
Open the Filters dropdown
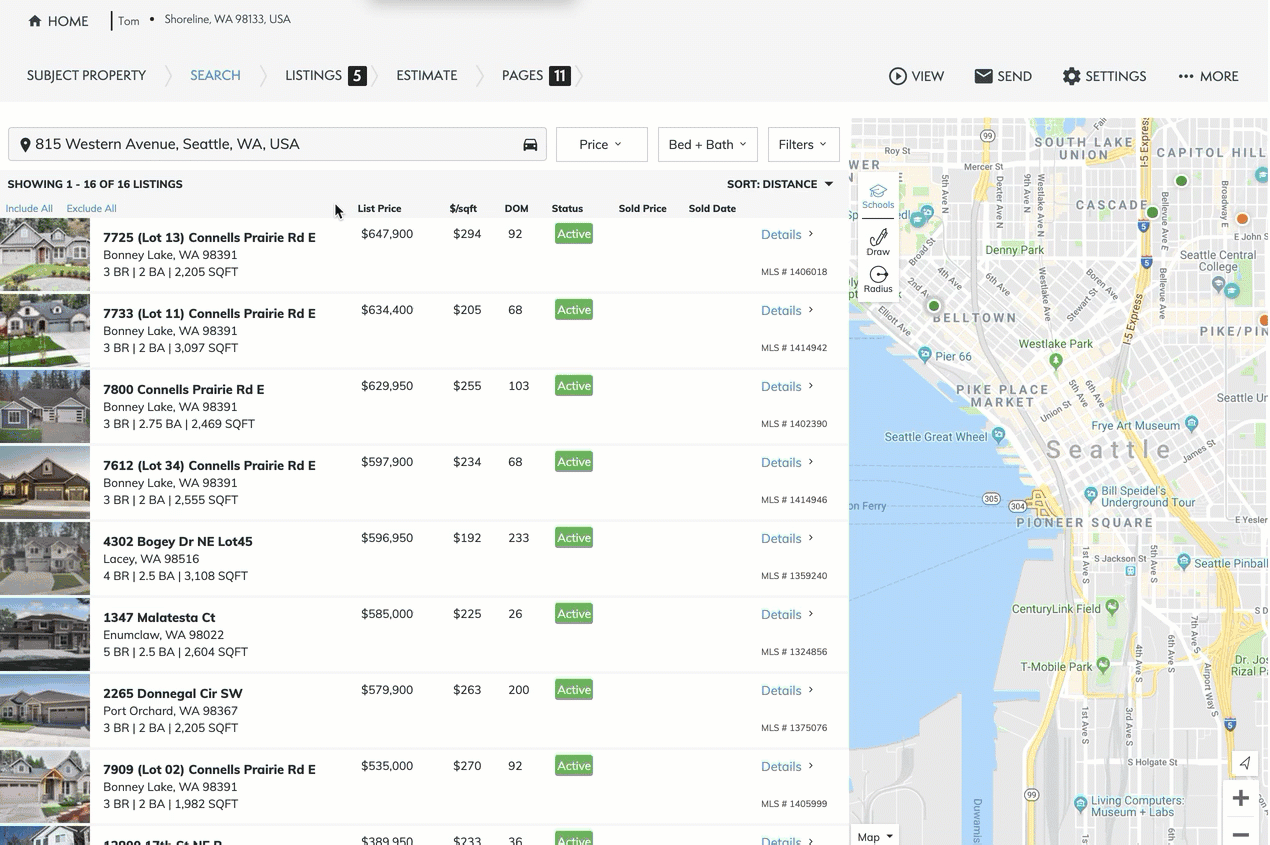(803, 144)
